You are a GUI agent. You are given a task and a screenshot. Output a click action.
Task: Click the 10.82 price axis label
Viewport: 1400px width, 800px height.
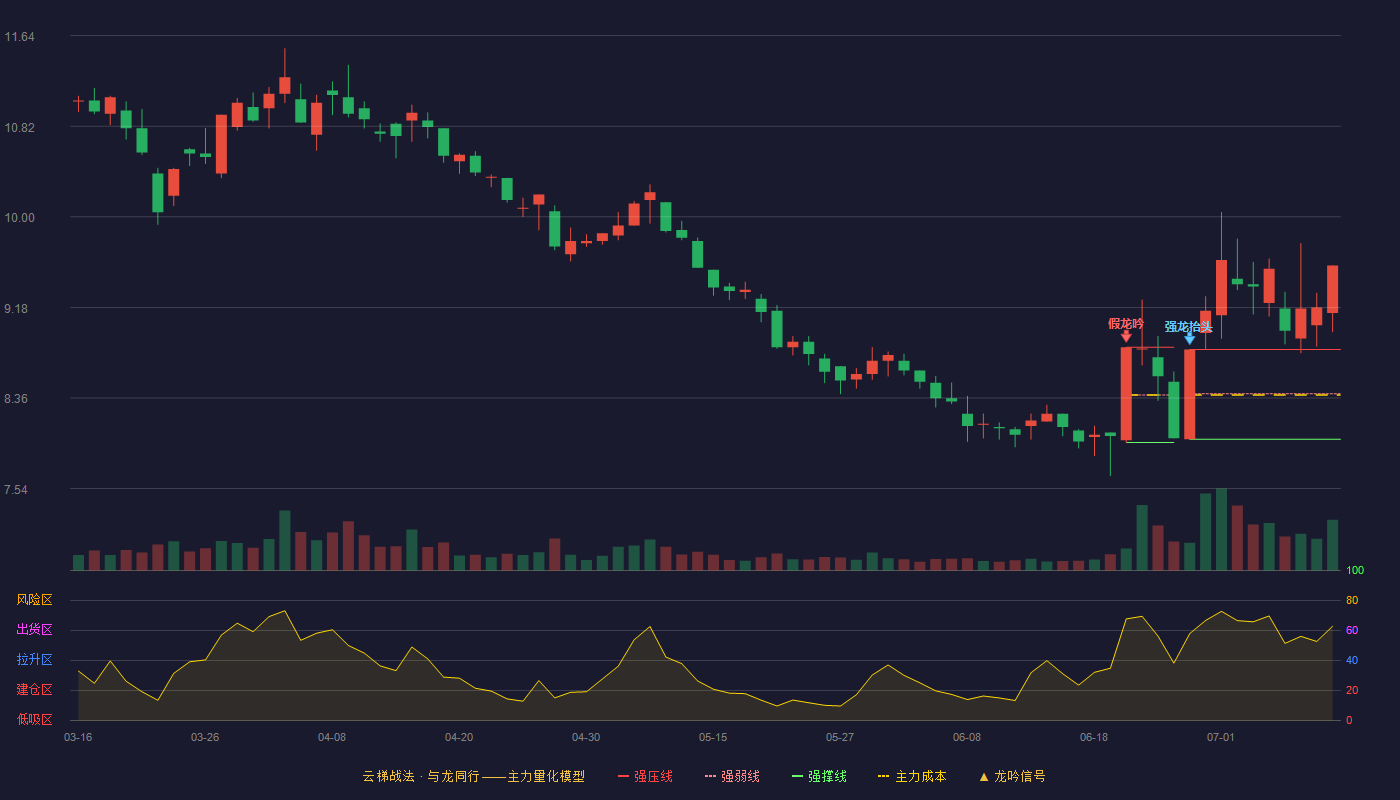20,128
